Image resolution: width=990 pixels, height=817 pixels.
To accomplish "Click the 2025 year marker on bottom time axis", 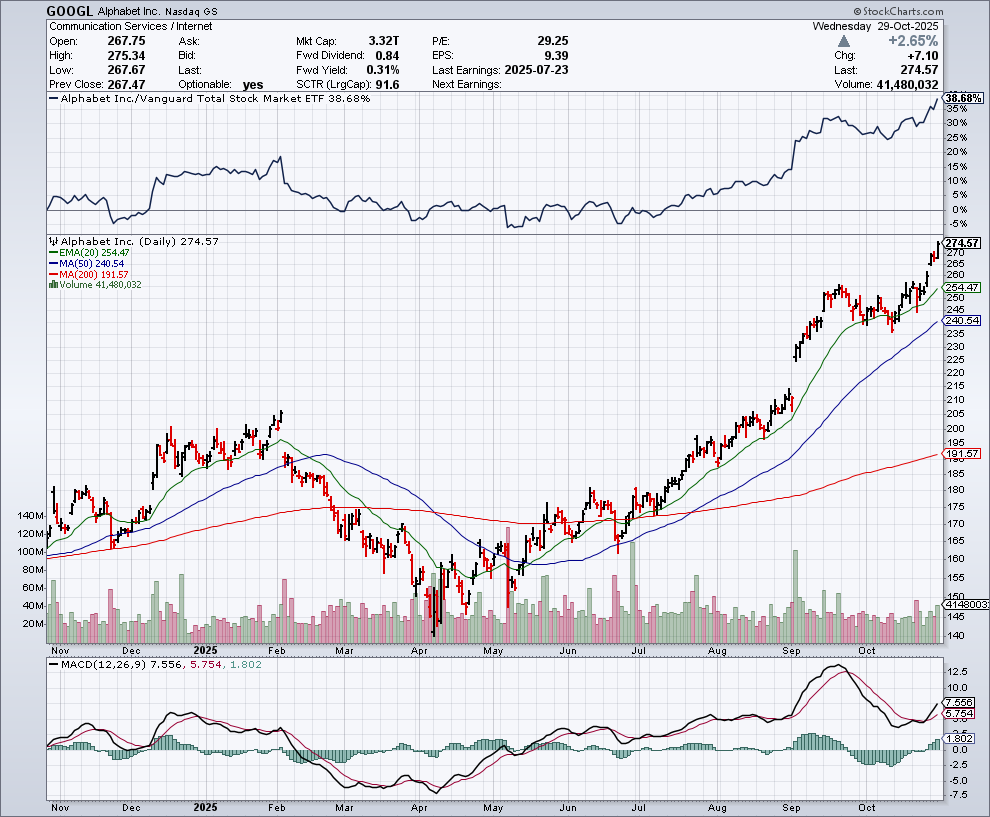I will pyautogui.click(x=205, y=806).
